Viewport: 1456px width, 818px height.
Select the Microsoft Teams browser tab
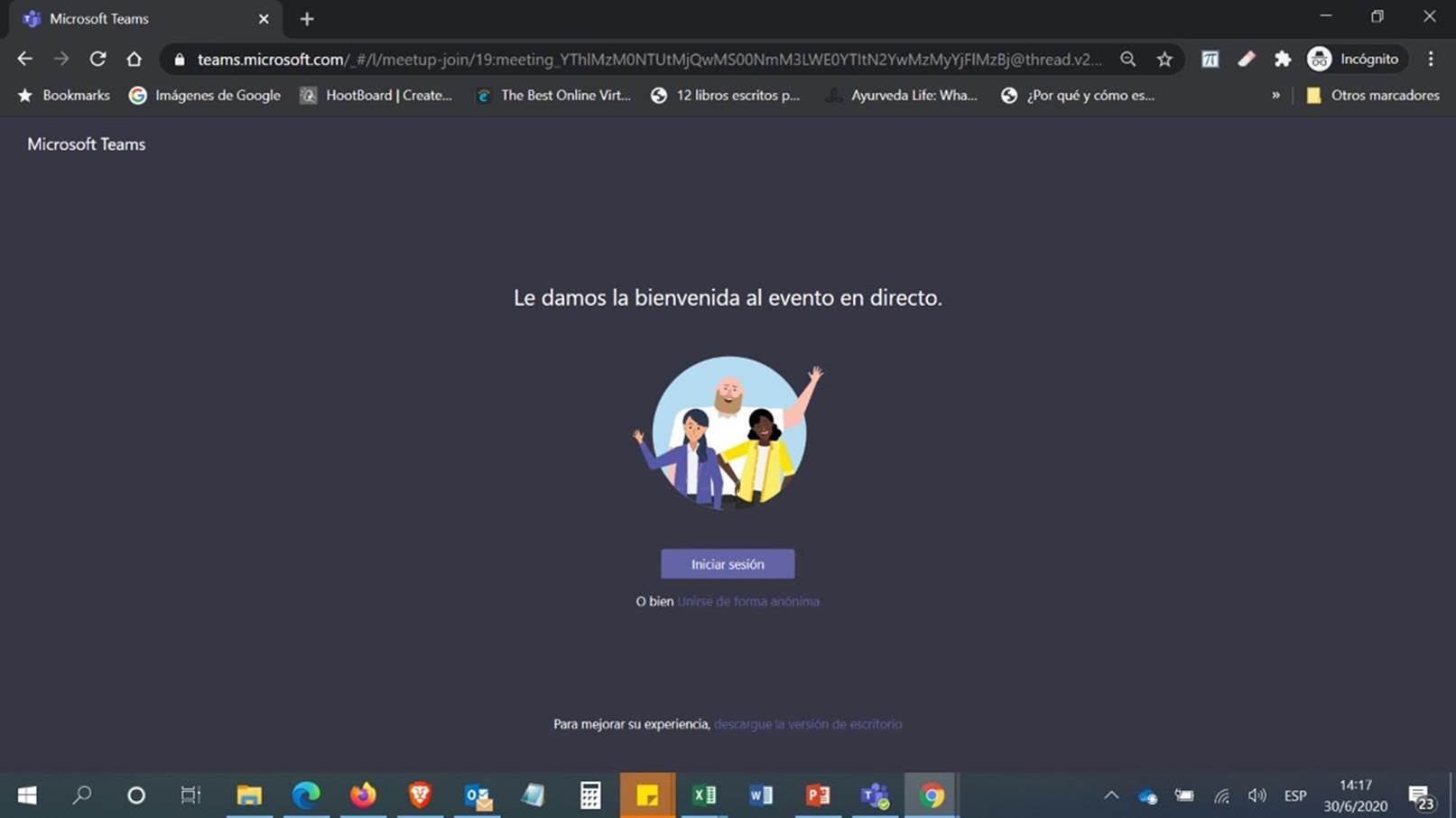pos(135,19)
